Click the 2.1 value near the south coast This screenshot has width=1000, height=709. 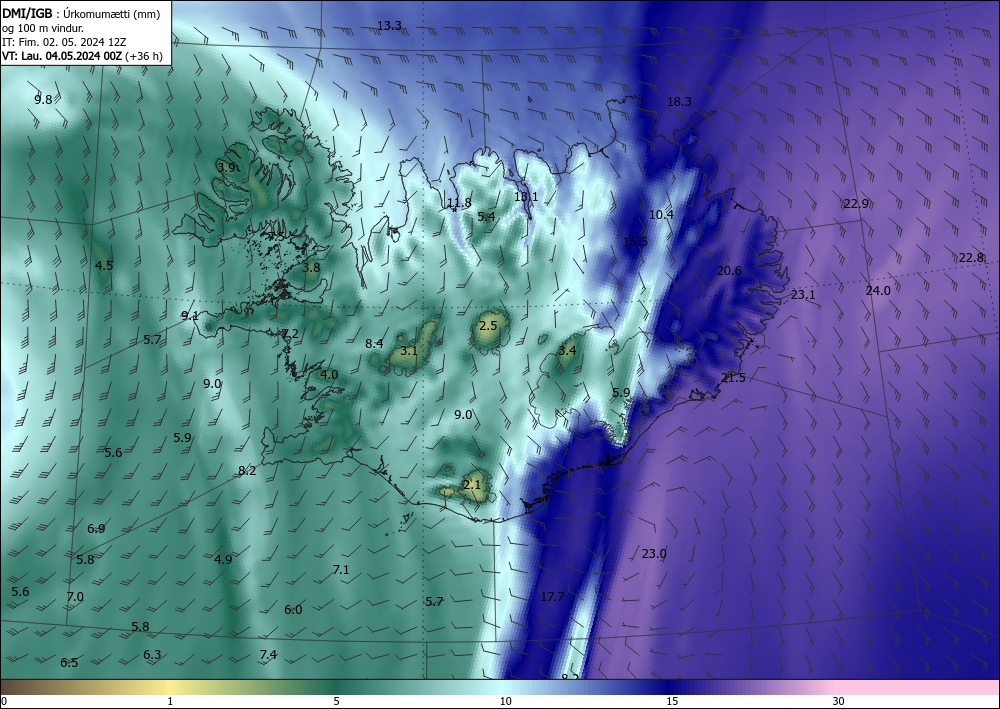472,484
